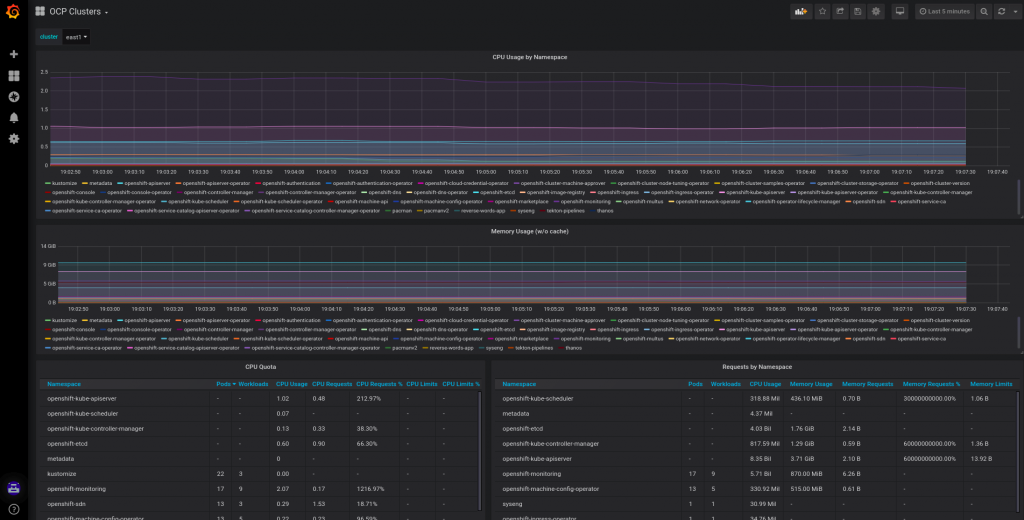The width and height of the screenshot is (1024, 520).
Task: Click the Add panel icon in the top bar
Action: (800, 12)
